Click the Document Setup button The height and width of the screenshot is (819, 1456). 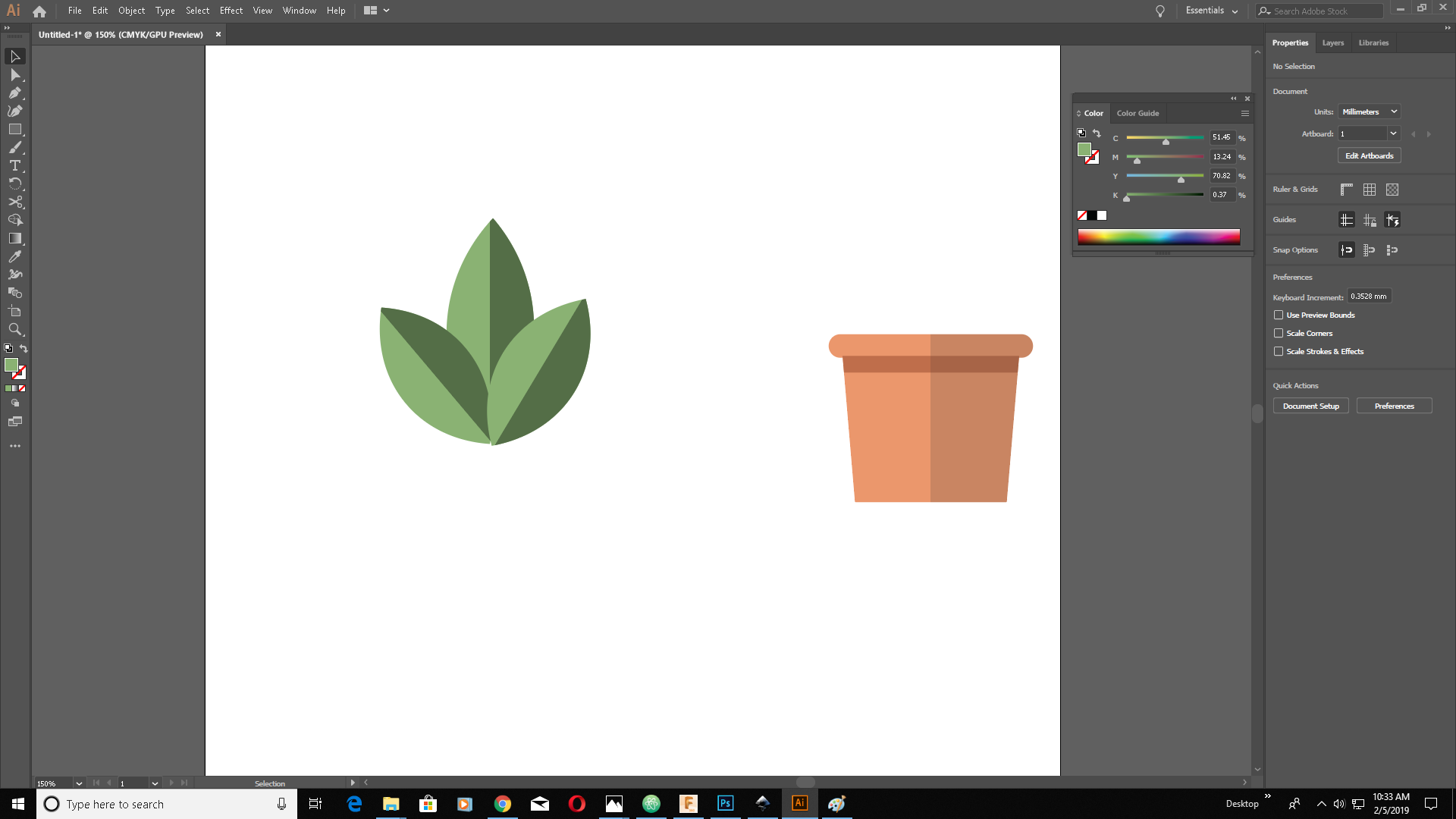pyautogui.click(x=1310, y=406)
